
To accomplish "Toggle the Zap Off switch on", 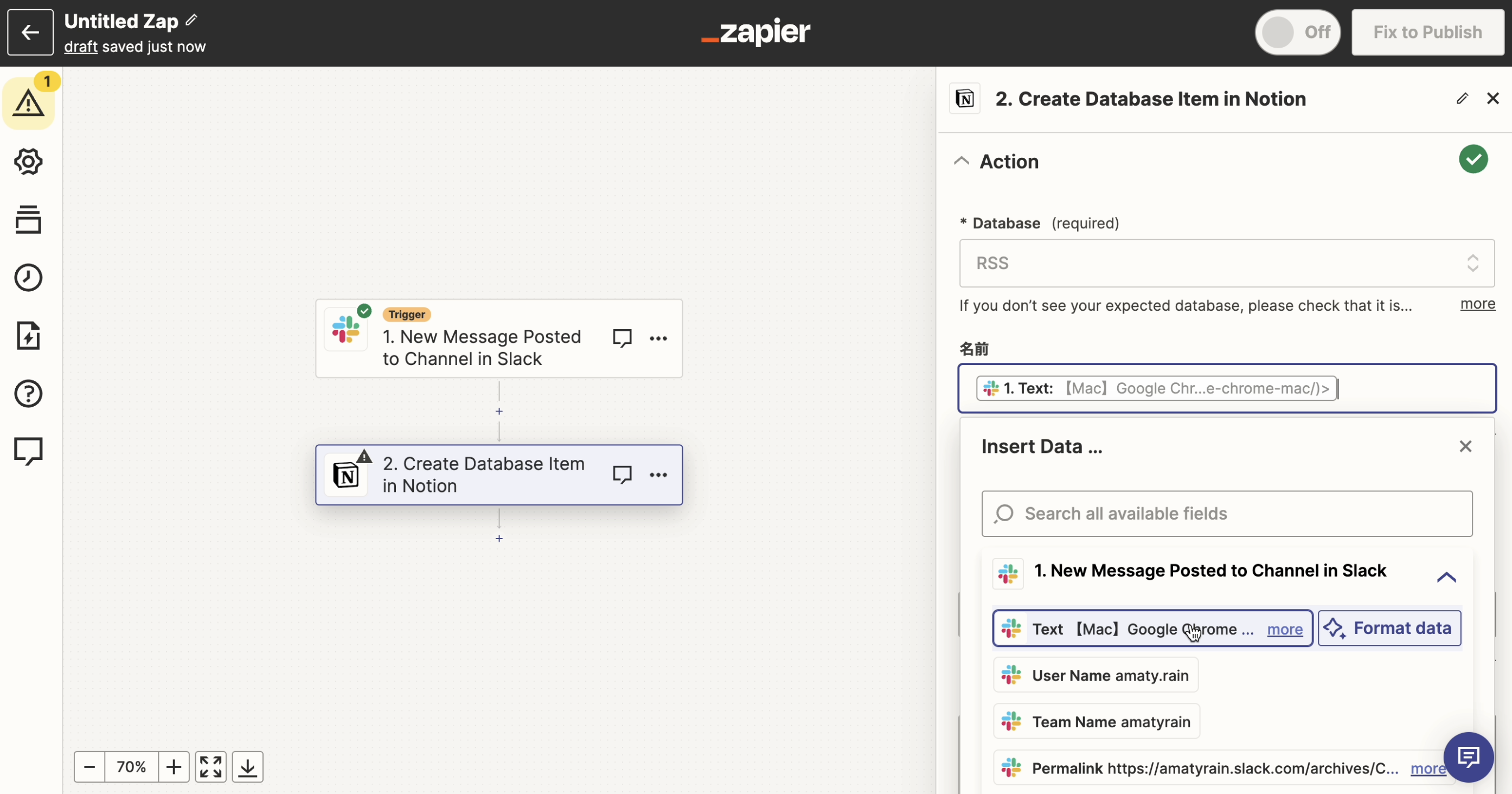I will (1297, 33).
